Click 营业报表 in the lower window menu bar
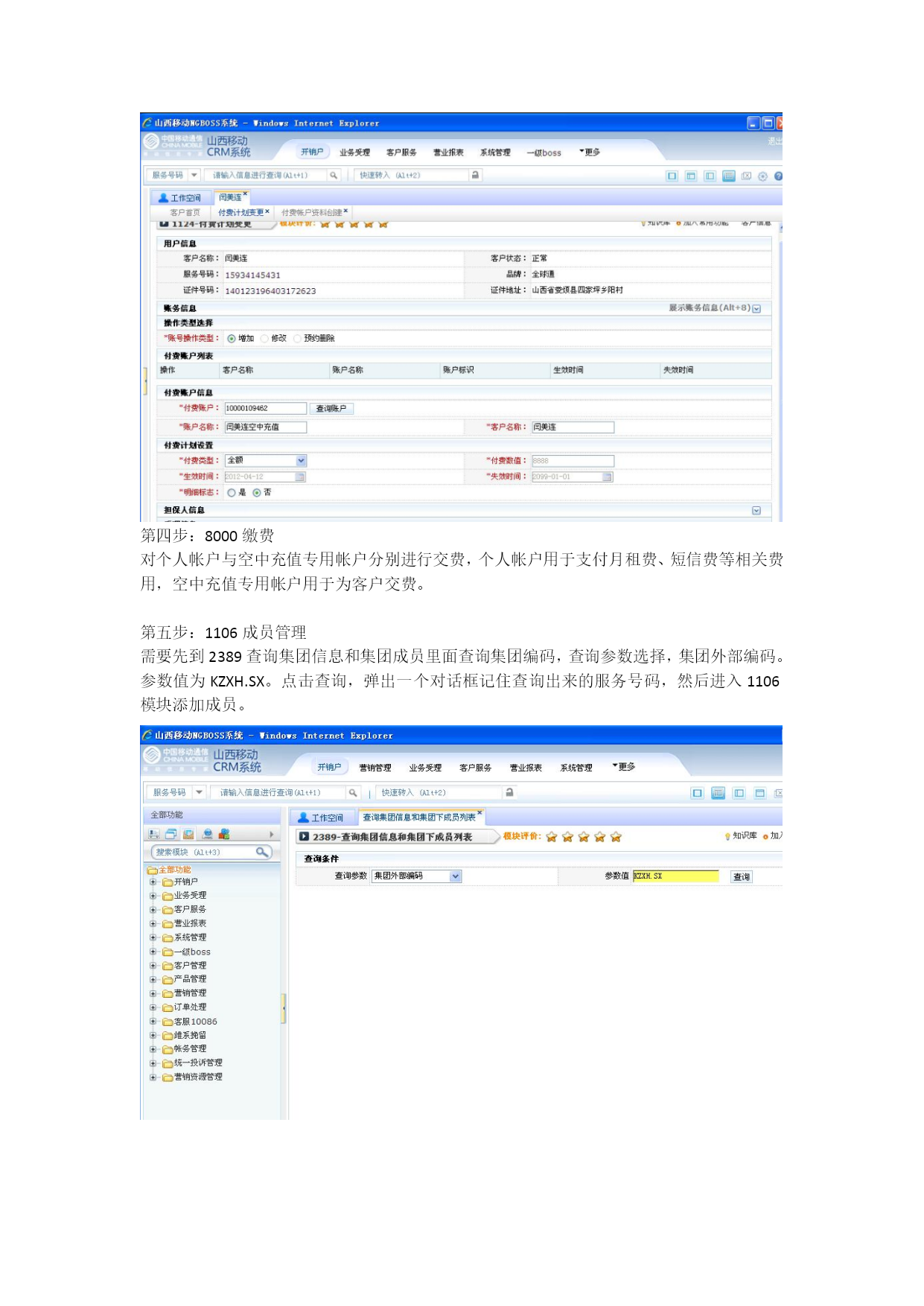Image resolution: width=924 pixels, height=1306 pixels. (526, 768)
